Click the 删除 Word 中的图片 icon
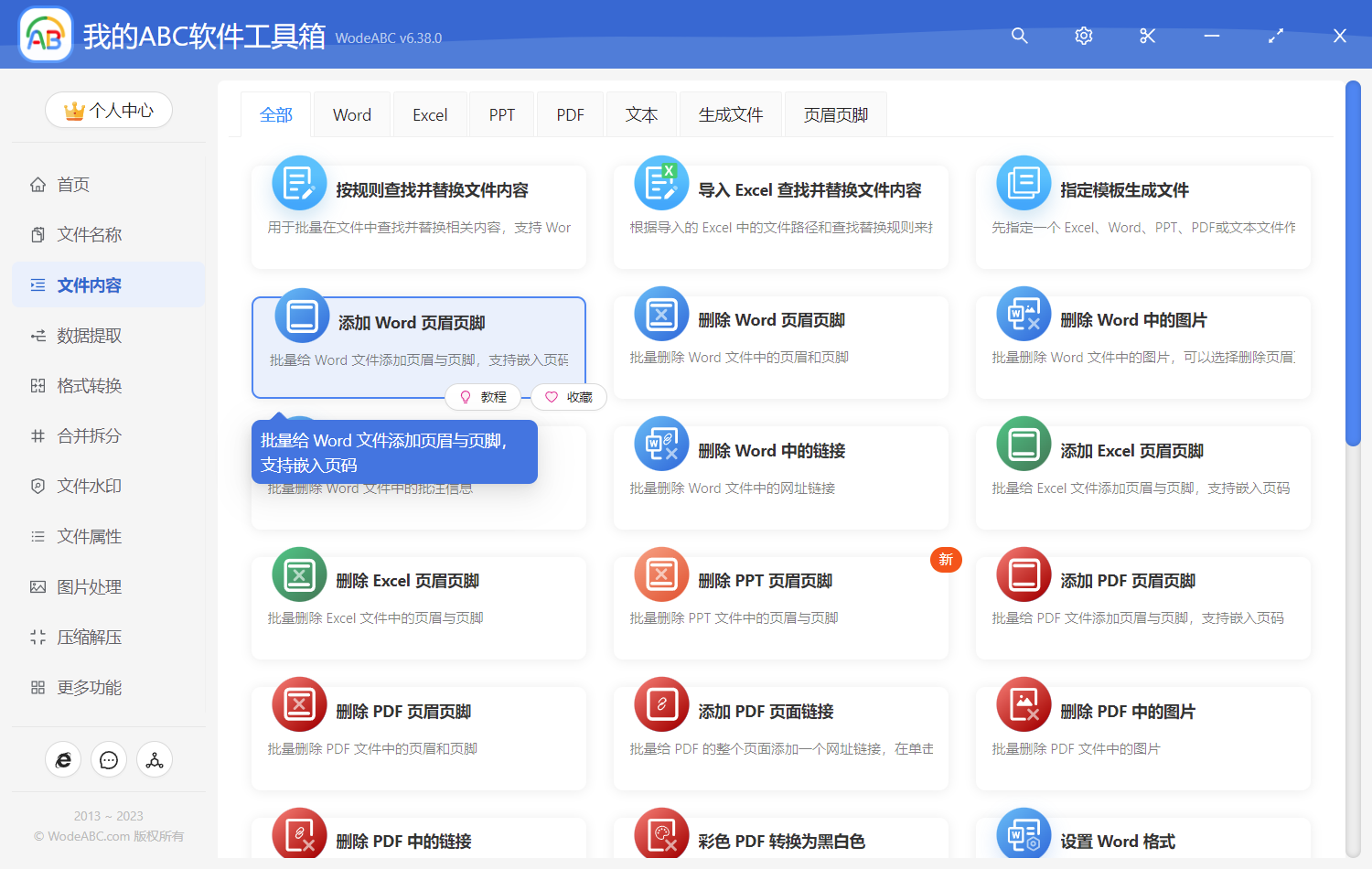Image resolution: width=1372 pixels, height=869 pixels. 1023,315
